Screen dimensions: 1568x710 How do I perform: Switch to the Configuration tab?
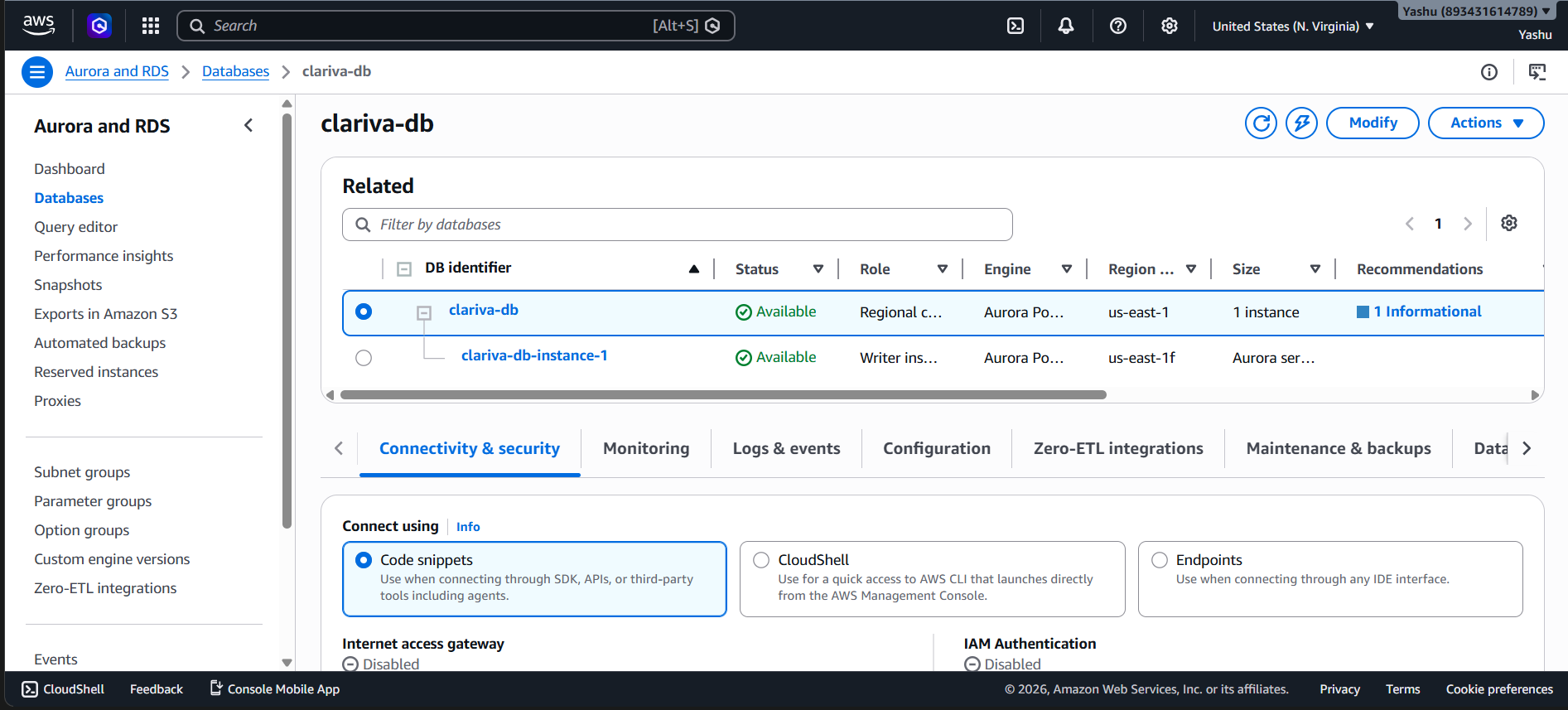[937, 449]
